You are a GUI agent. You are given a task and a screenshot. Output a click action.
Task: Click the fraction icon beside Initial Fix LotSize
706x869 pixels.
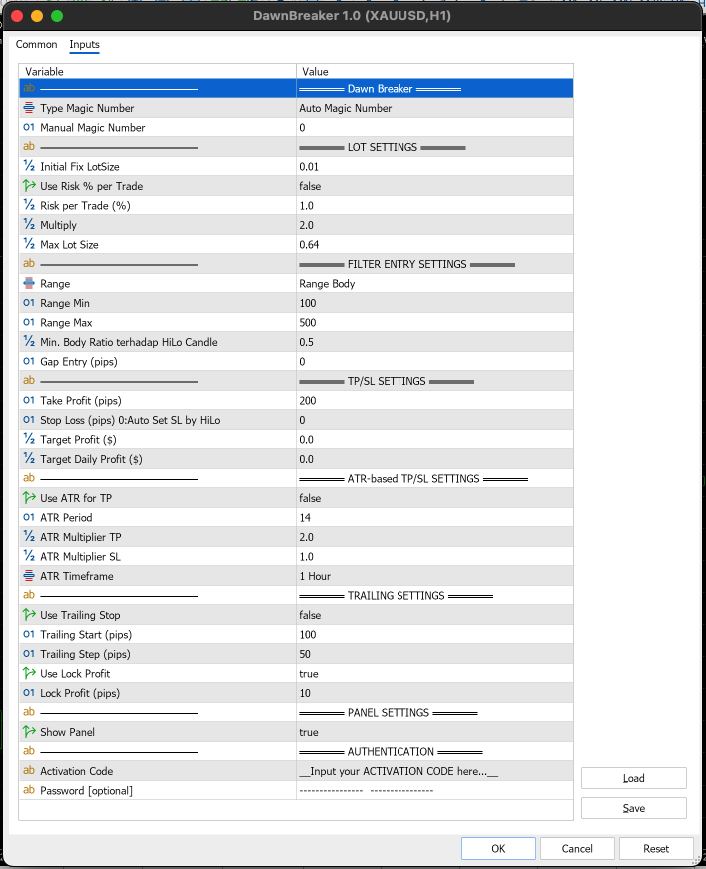29,166
